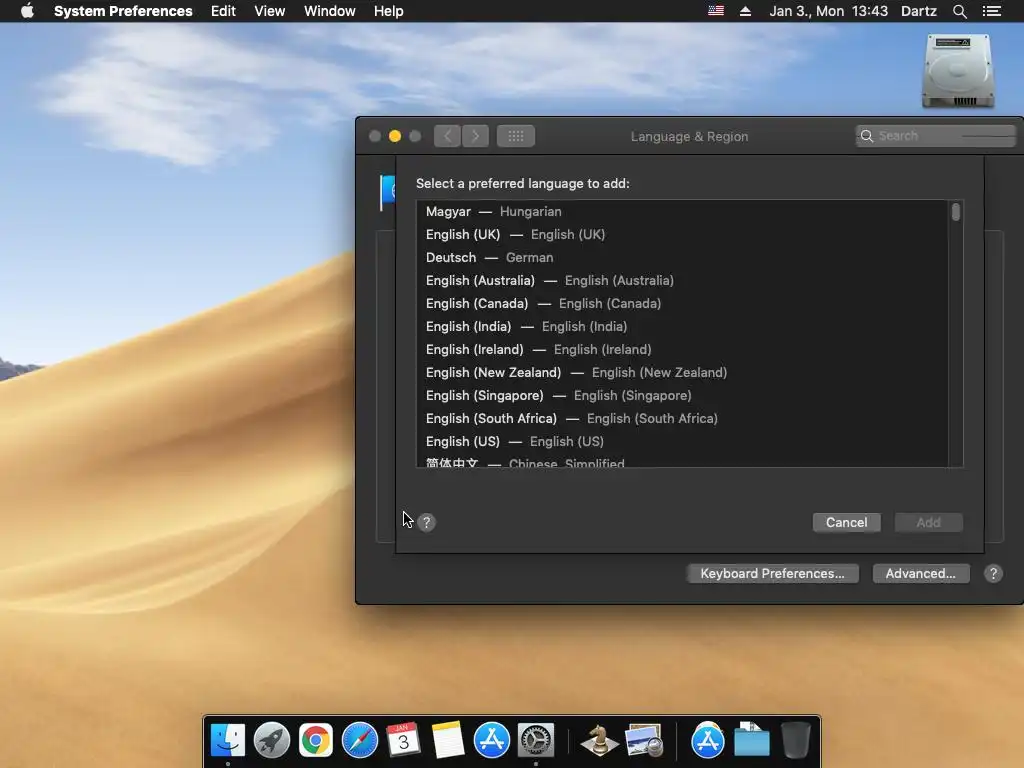Image resolution: width=1024 pixels, height=768 pixels.
Task: Select English (Australia)
Action: (682, 280)
